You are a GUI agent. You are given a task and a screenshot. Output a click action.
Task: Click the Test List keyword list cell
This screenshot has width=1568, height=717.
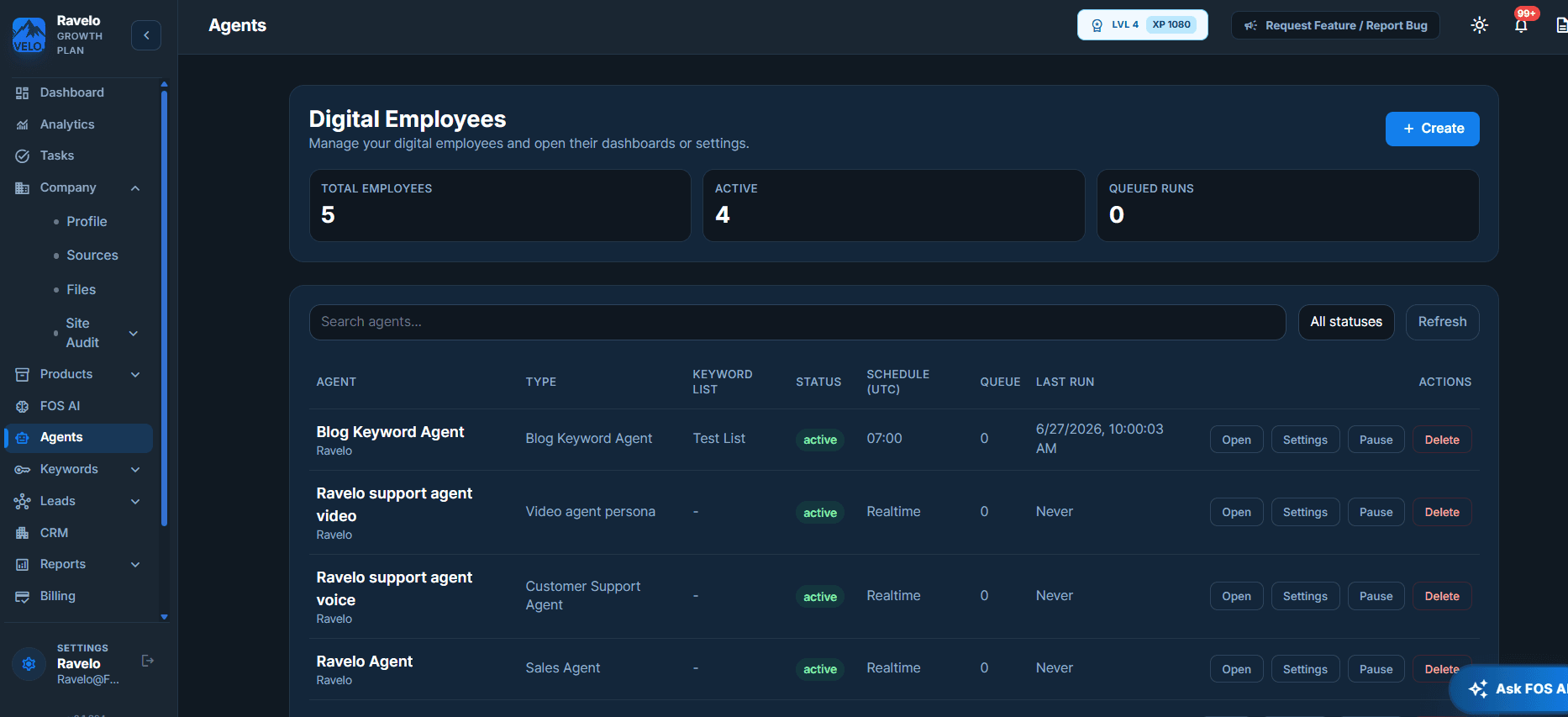click(x=719, y=438)
